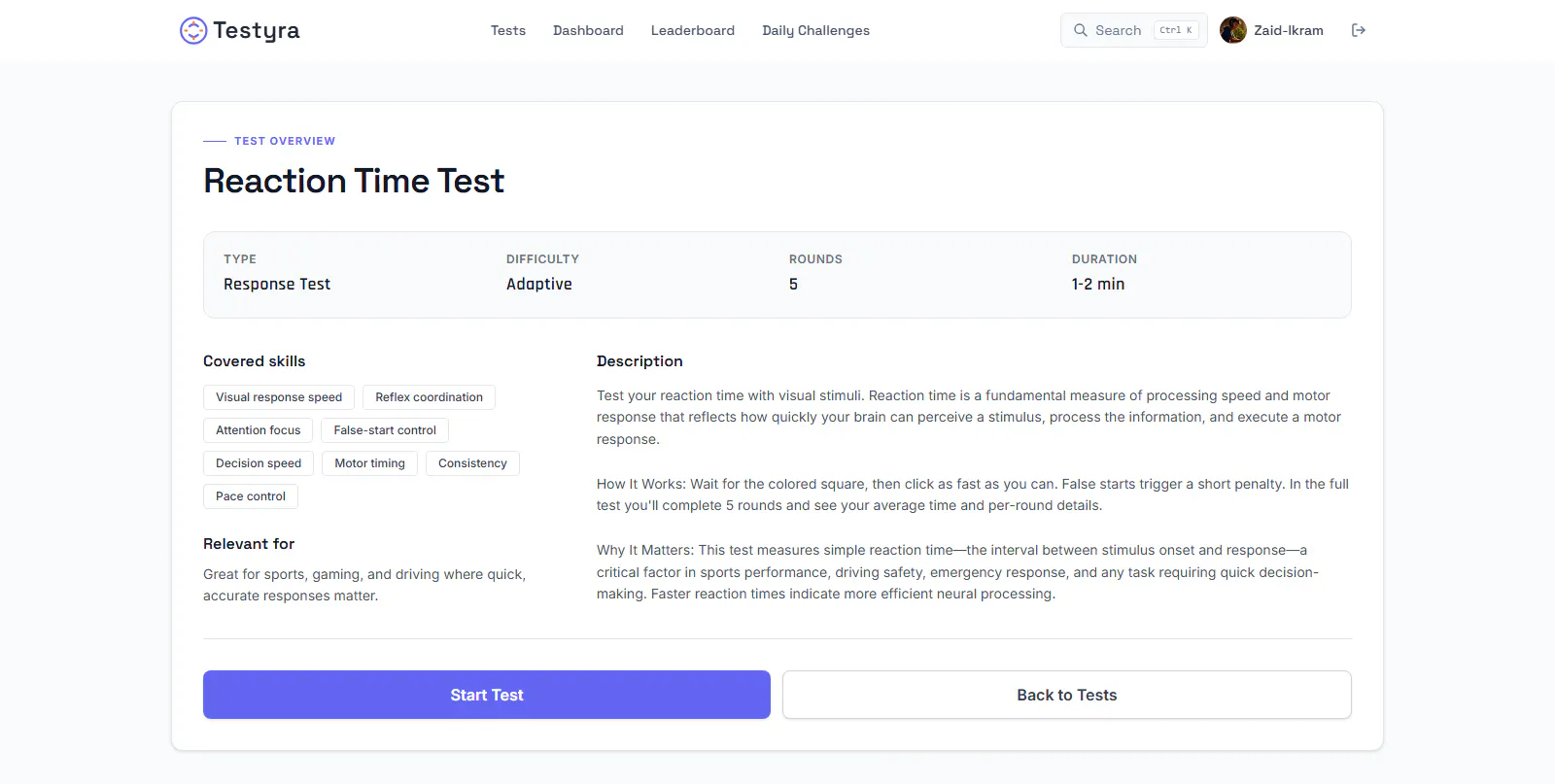Image resolution: width=1555 pixels, height=784 pixels.
Task: Select the Reflex coordination tag
Action: click(x=429, y=397)
